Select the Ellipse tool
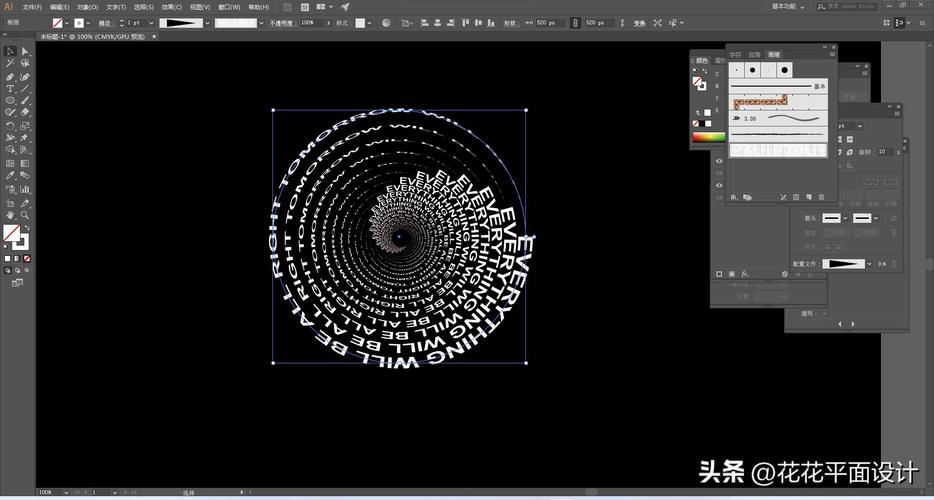The height and width of the screenshot is (500, 934). (10, 100)
